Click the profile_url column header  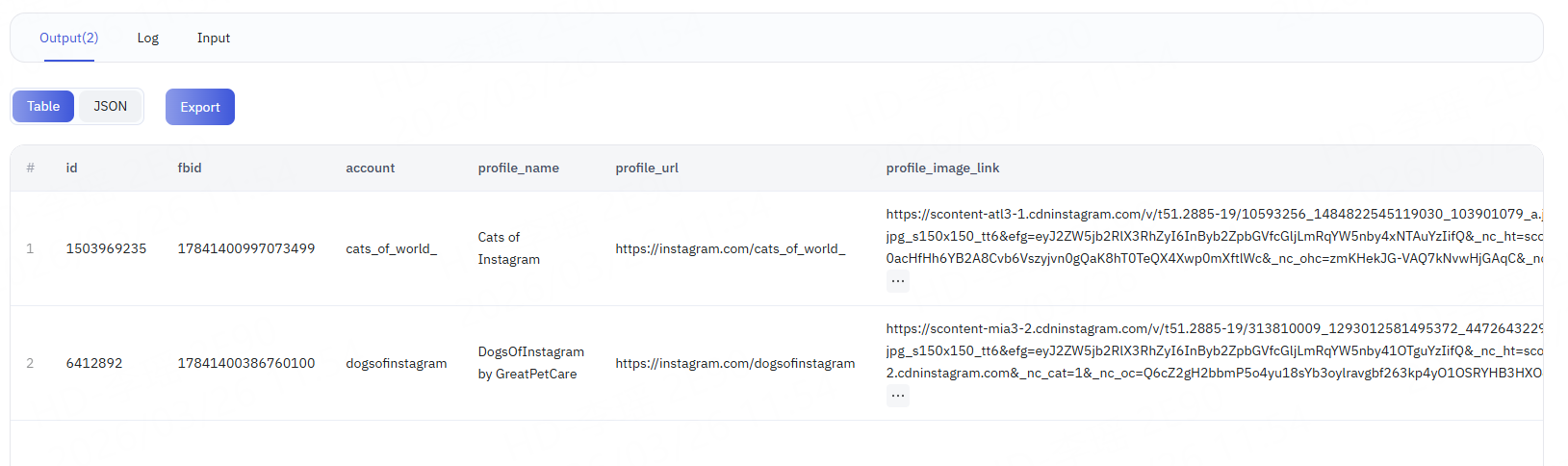click(x=647, y=168)
